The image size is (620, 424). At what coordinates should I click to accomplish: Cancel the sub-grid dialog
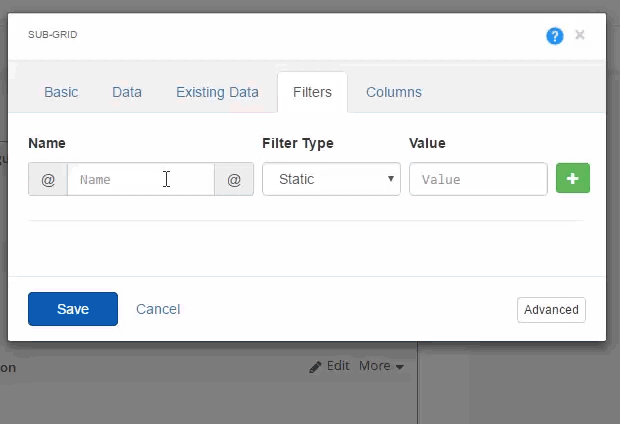pyautogui.click(x=158, y=309)
